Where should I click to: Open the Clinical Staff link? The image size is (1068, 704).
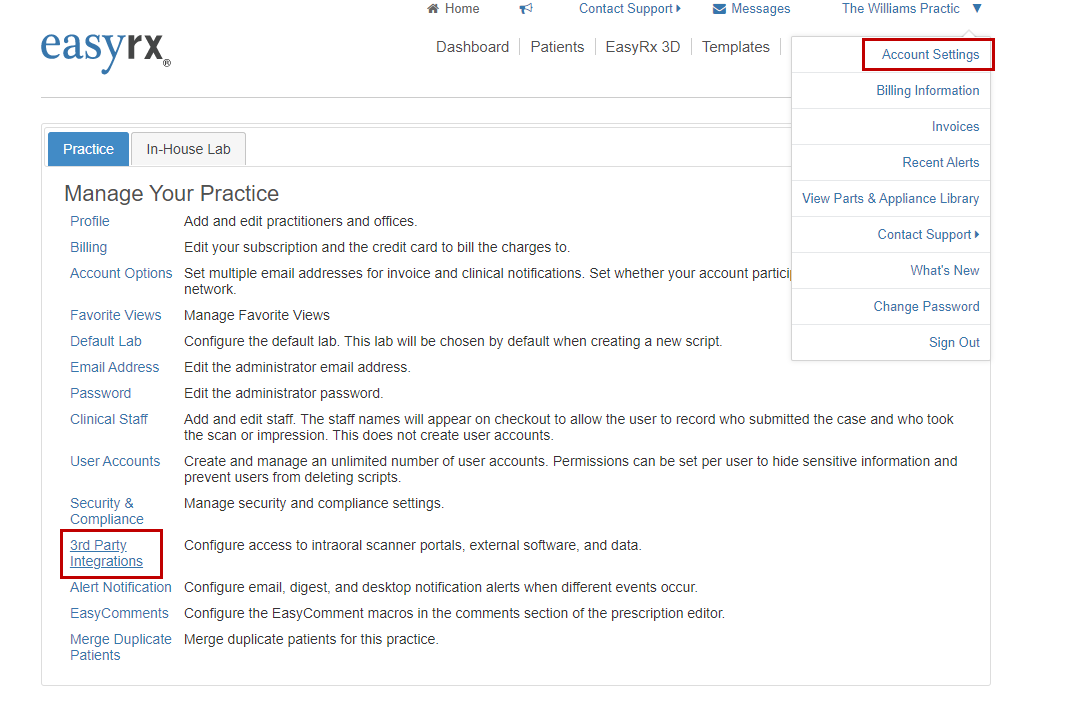pos(109,419)
